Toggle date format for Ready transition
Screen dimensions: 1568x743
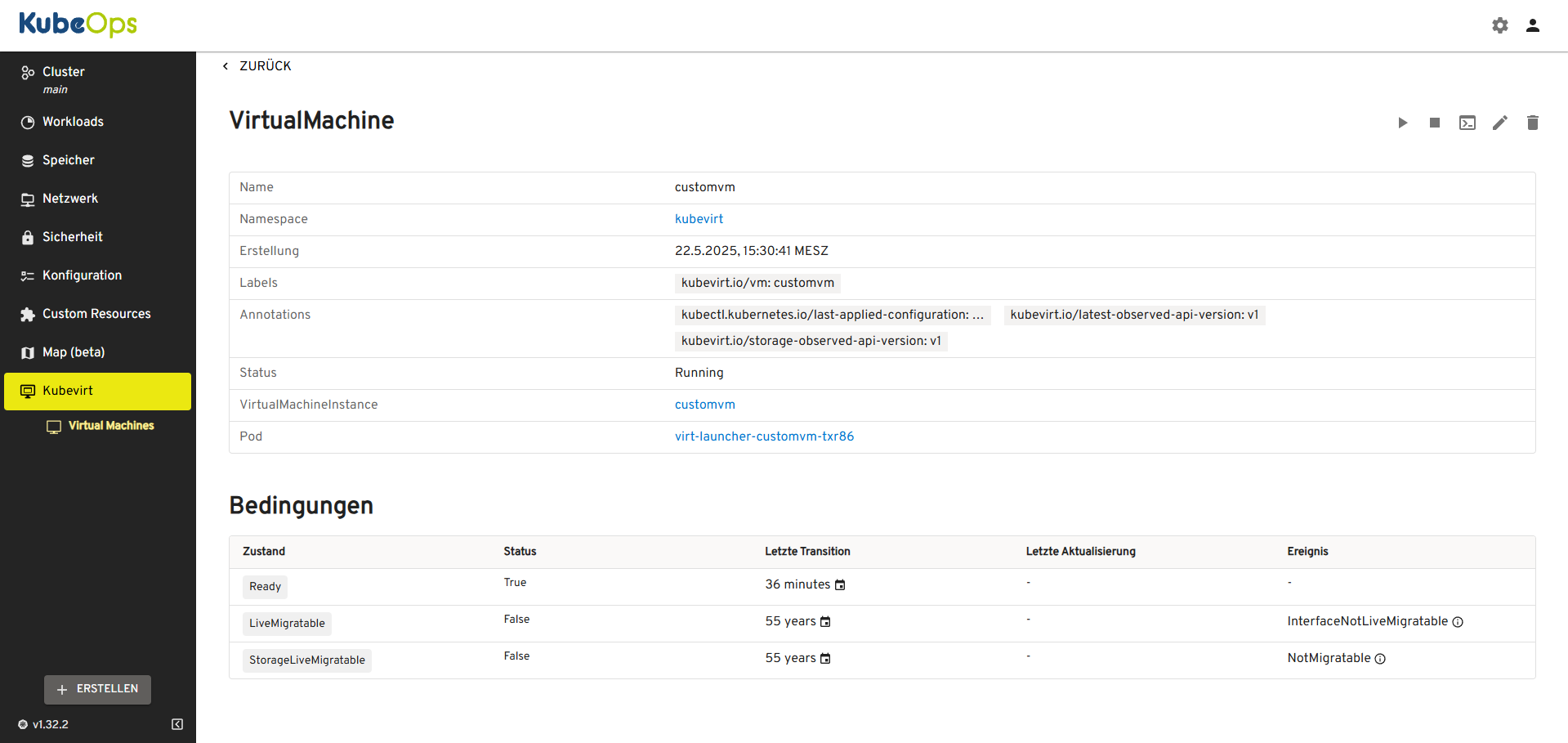(x=840, y=585)
